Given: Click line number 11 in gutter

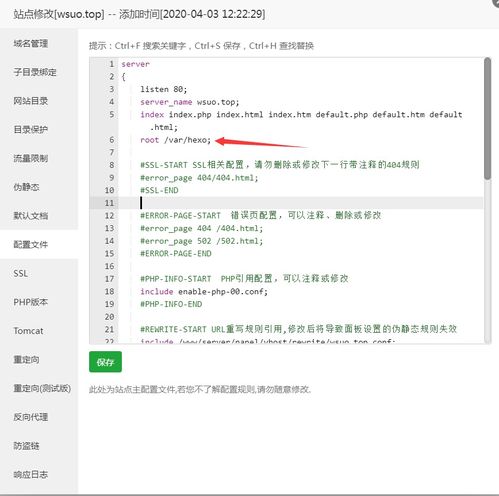Looking at the screenshot, I should tap(109, 203).
